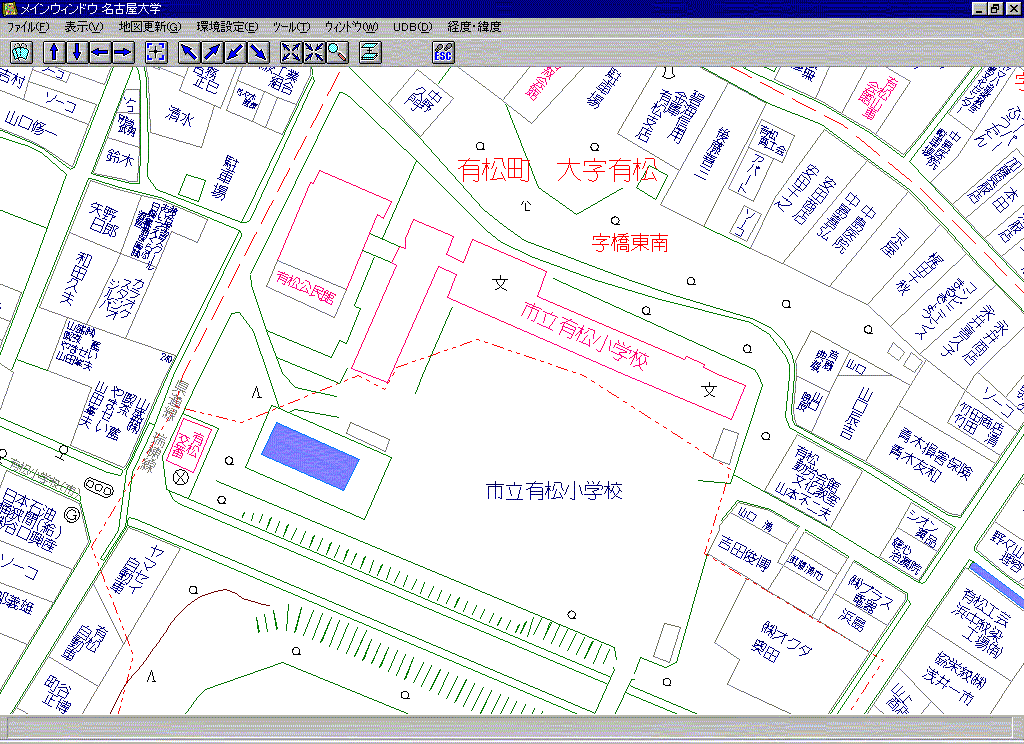Image resolution: width=1024 pixels, height=744 pixels.
Task: Move map diagonally down-left with arrow button
Action: [236, 53]
